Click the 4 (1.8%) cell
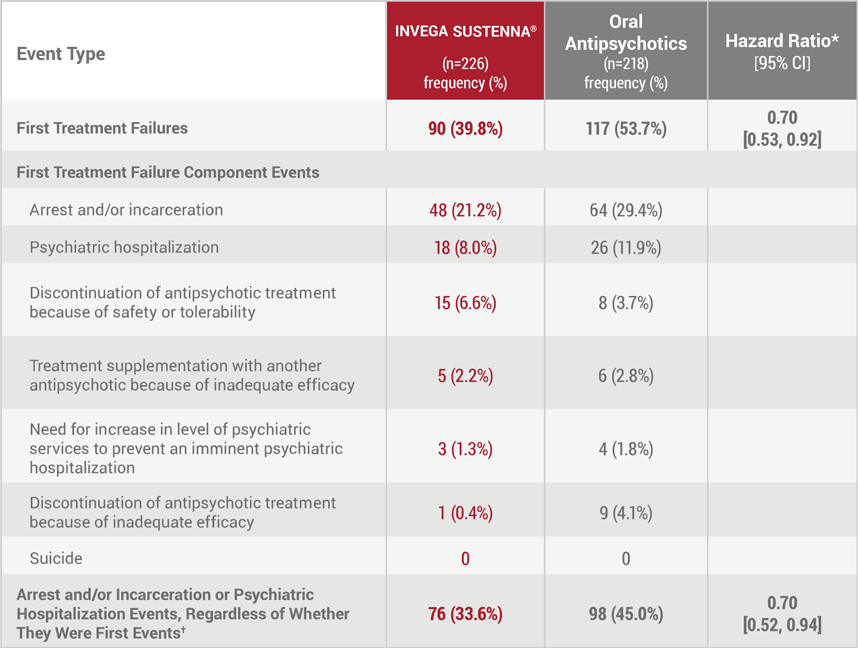Viewport: 858px width, 648px height. click(626, 449)
